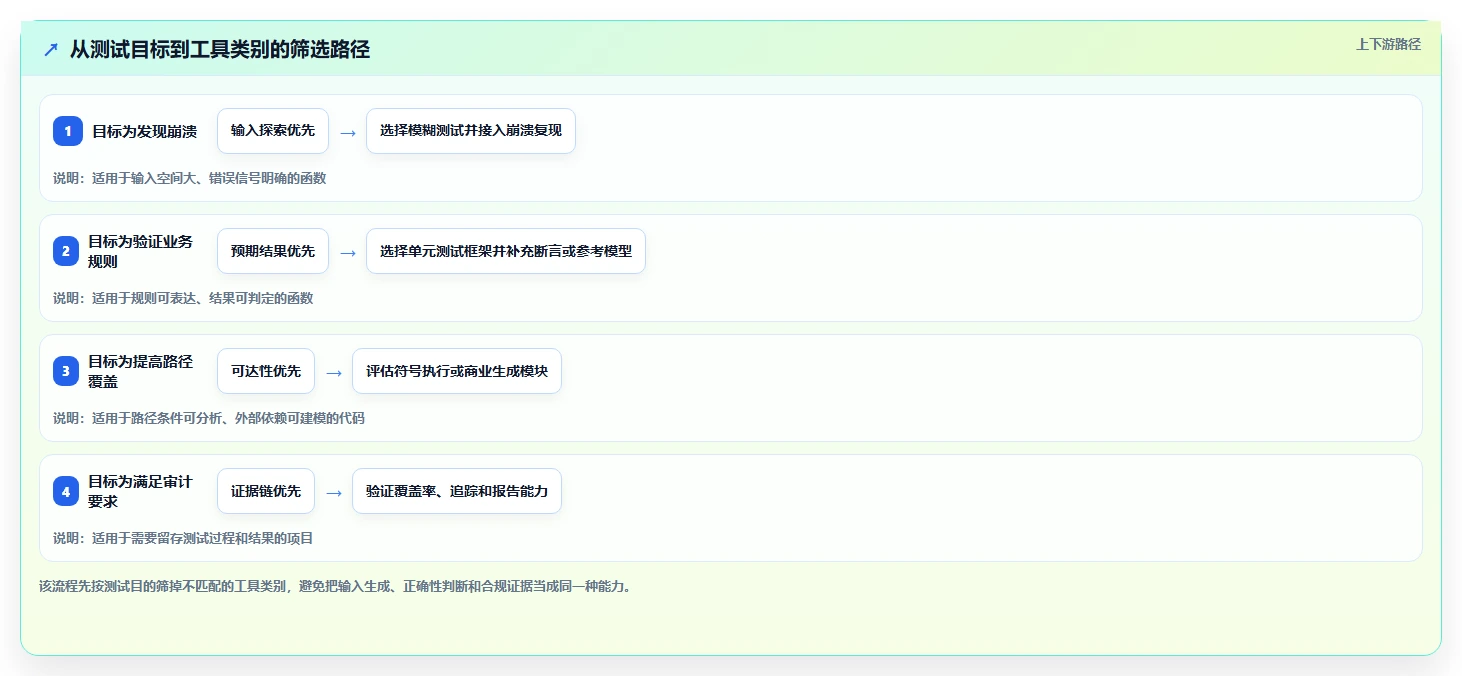
Task: Select the 输入探索优先 chip
Action: 273,131
